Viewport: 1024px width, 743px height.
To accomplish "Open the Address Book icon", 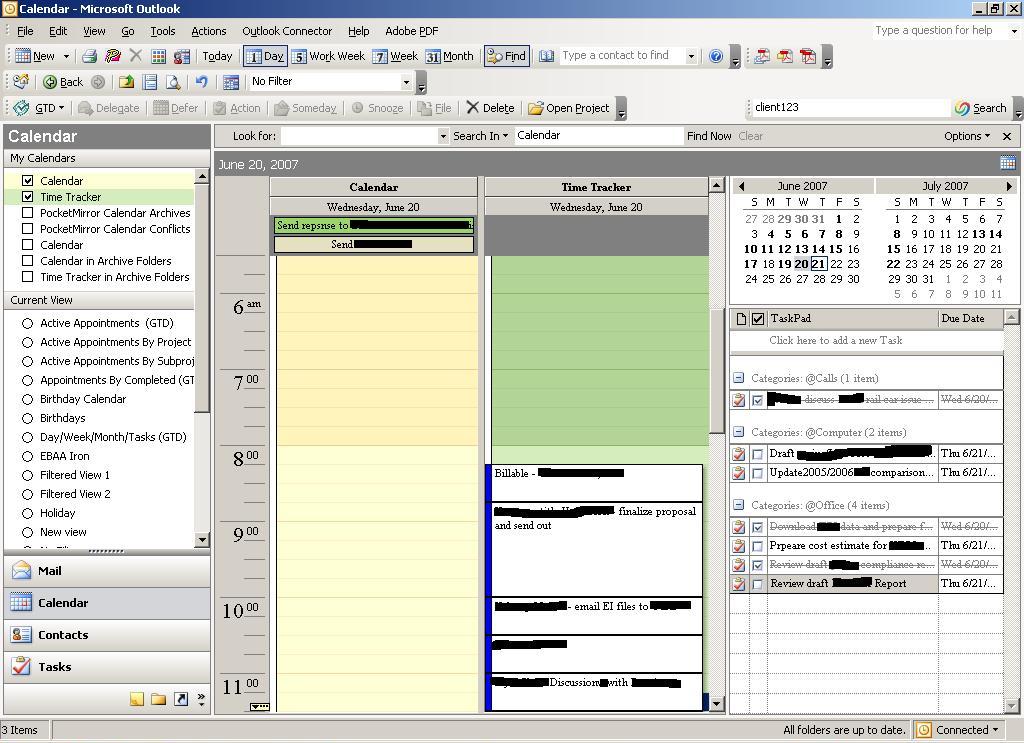I will [547, 56].
